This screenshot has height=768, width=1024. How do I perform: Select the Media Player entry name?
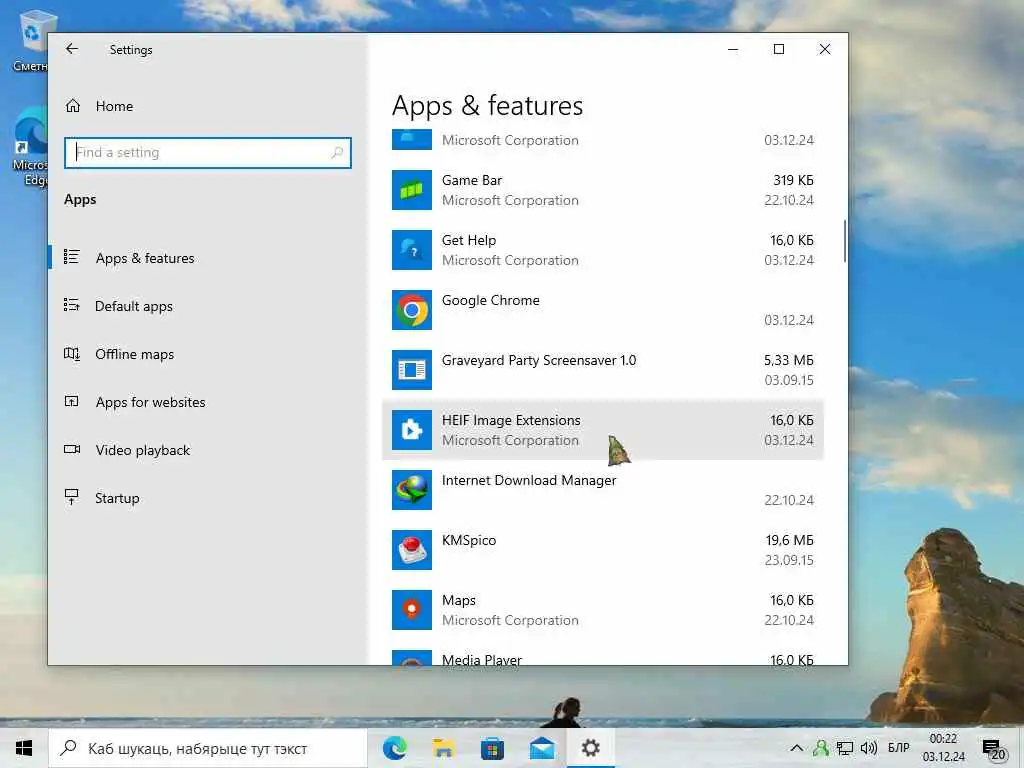[x=481, y=660]
